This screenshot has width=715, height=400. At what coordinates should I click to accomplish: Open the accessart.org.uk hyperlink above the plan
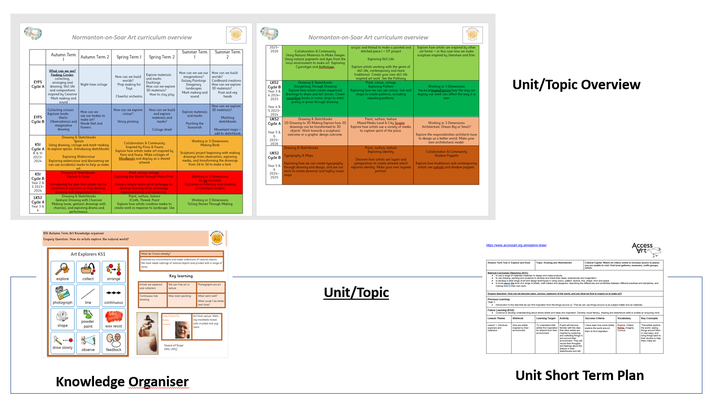516,245
